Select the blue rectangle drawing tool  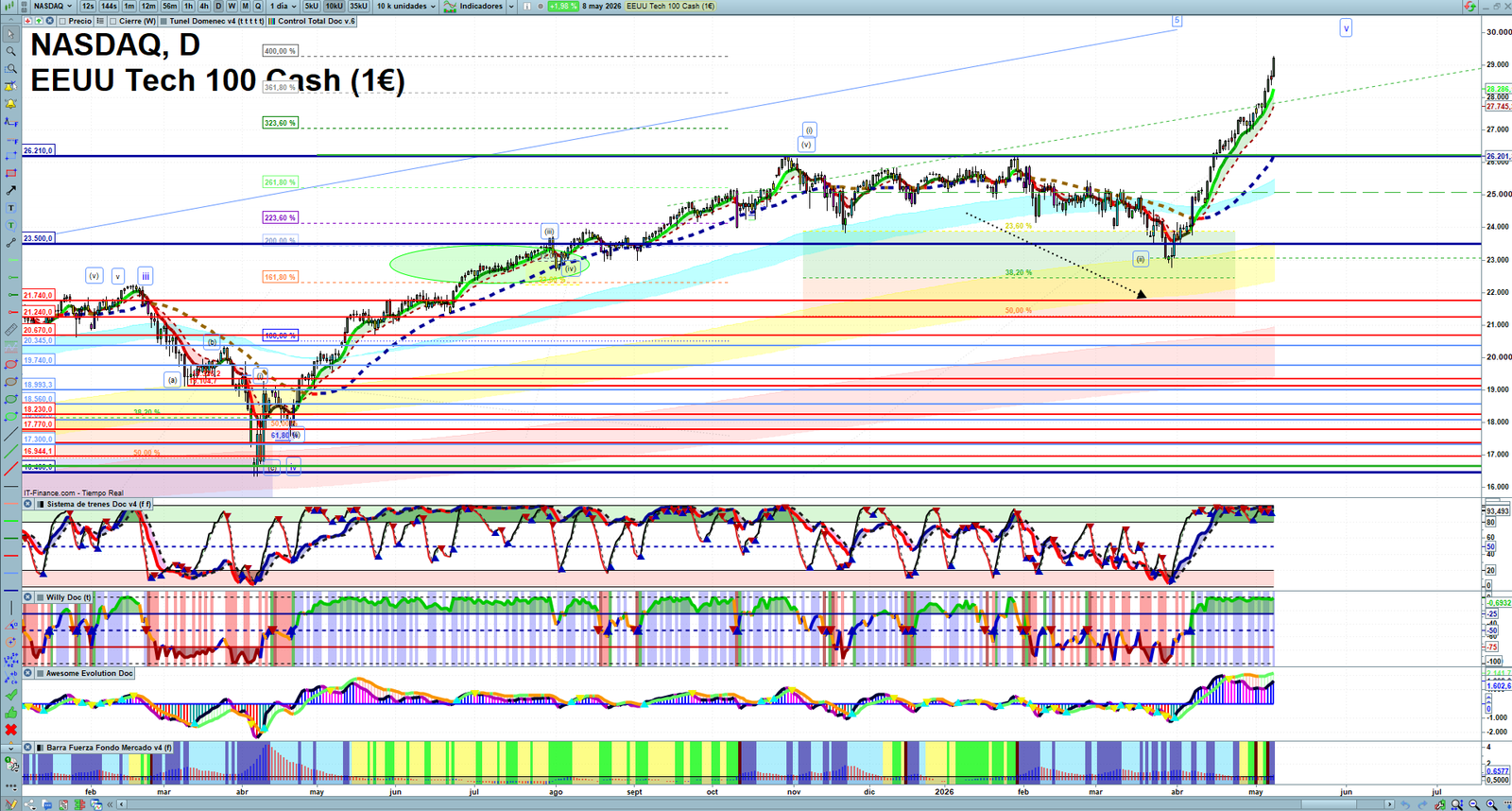tap(11, 156)
